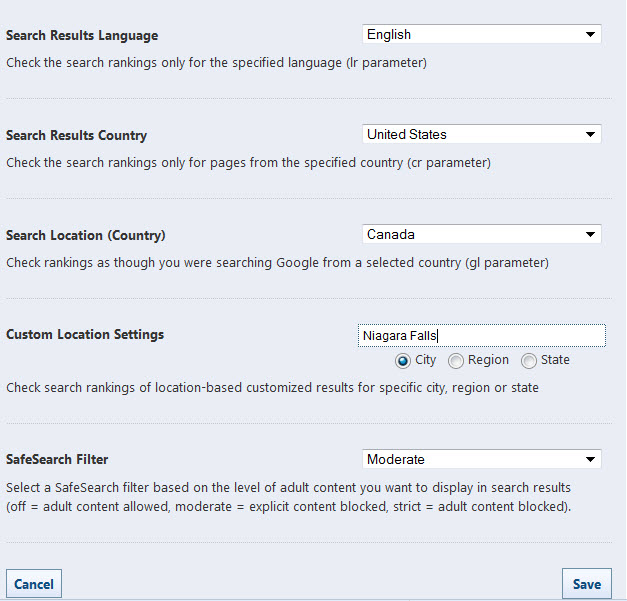This screenshot has width=627, height=601.
Task: Click the Cancel button
Action: pyautogui.click(x=34, y=584)
